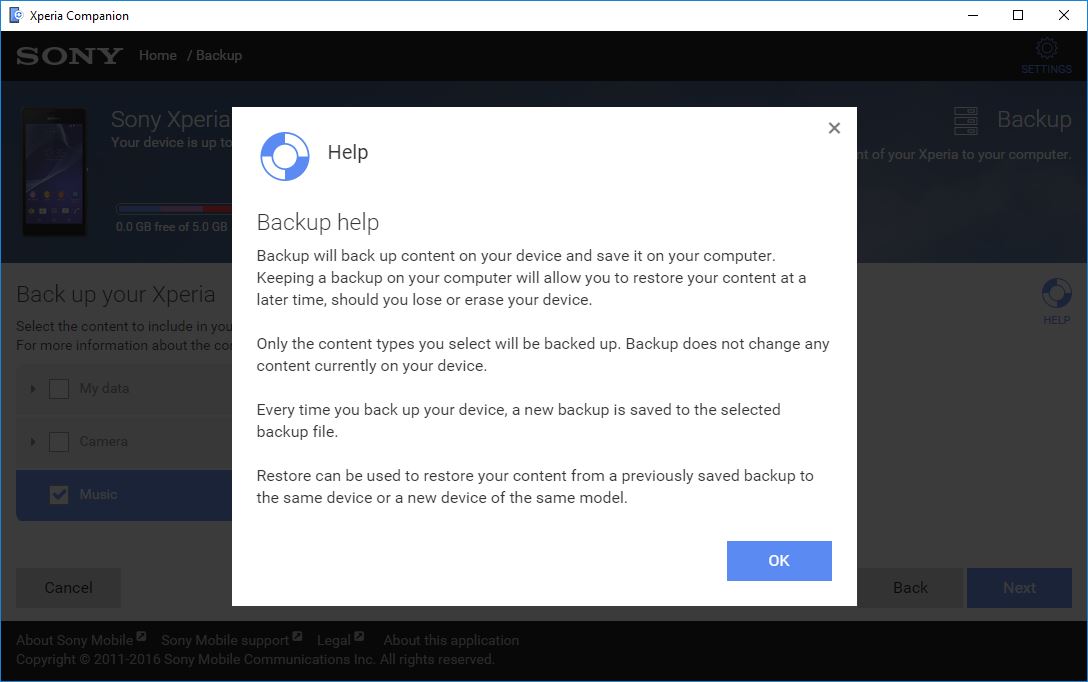Open Settings gear icon
Screen dimensions: 1088x682
click(x=1046, y=50)
